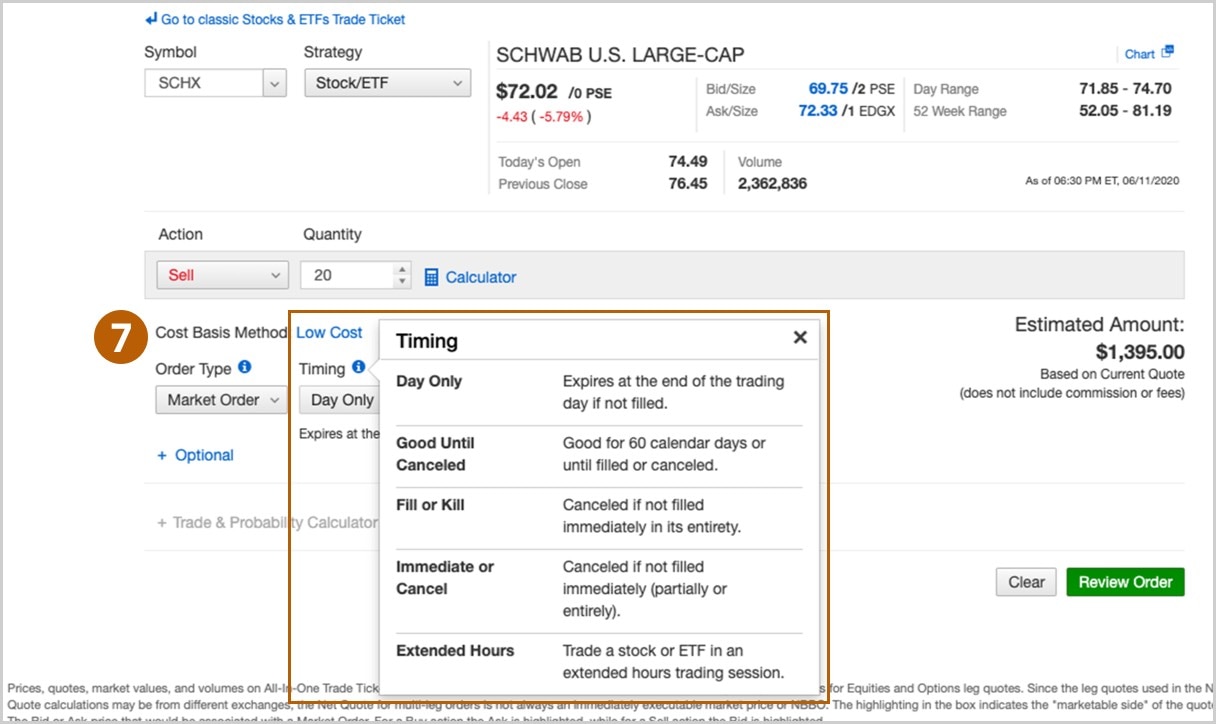Click the Day Range value 71.85 - 74.70
The width and height of the screenshot is (1216, 724).
pyautogui.click(x=1125, y=88)
